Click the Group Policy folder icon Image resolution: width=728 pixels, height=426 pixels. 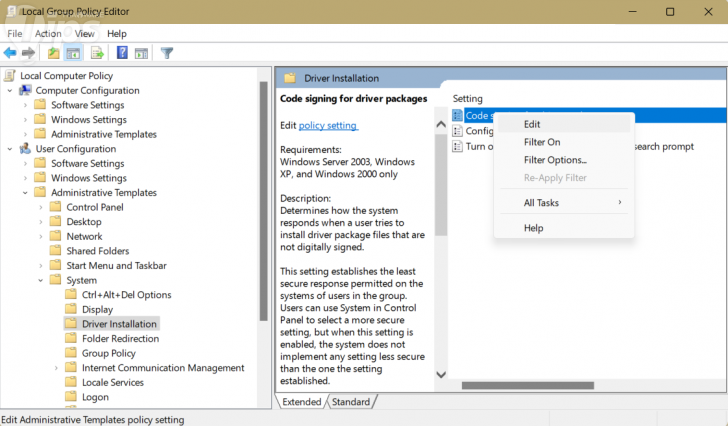(71, 353)
